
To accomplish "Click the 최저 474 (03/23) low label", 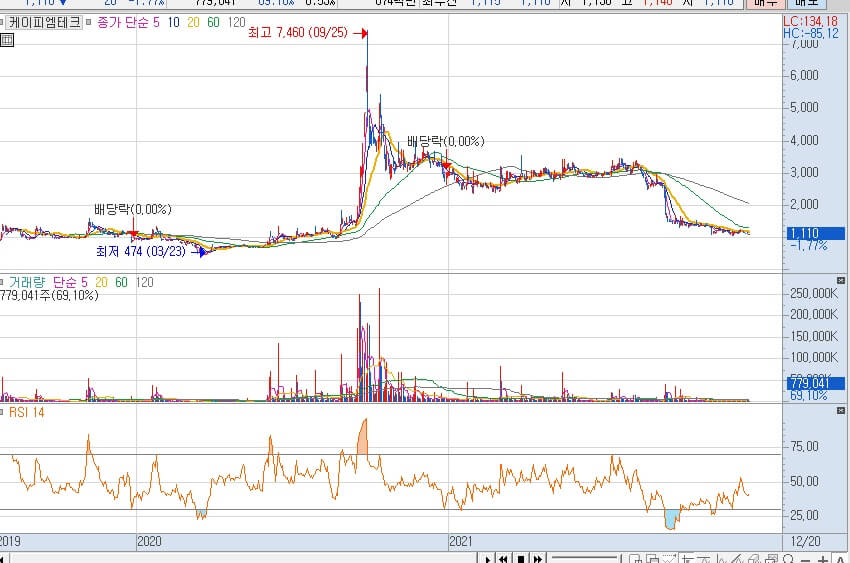I will pos(141,251).
